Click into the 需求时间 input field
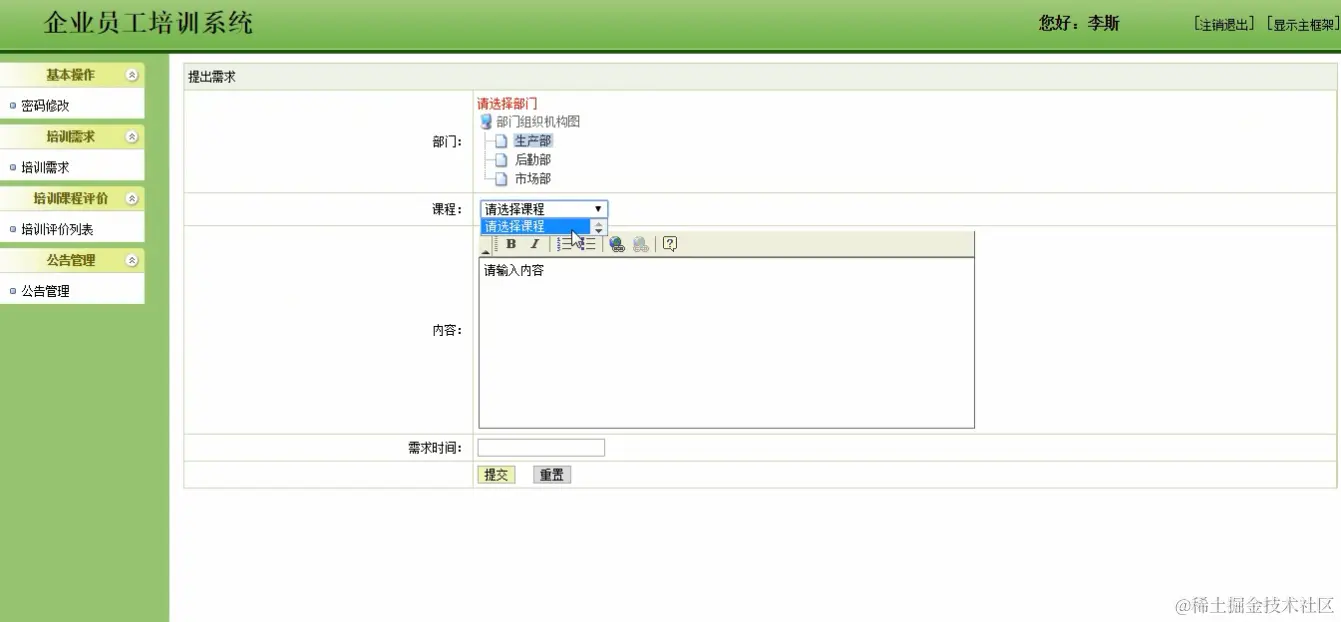The height and width of the screenshot is (622, 1341). tap(541, 448)
